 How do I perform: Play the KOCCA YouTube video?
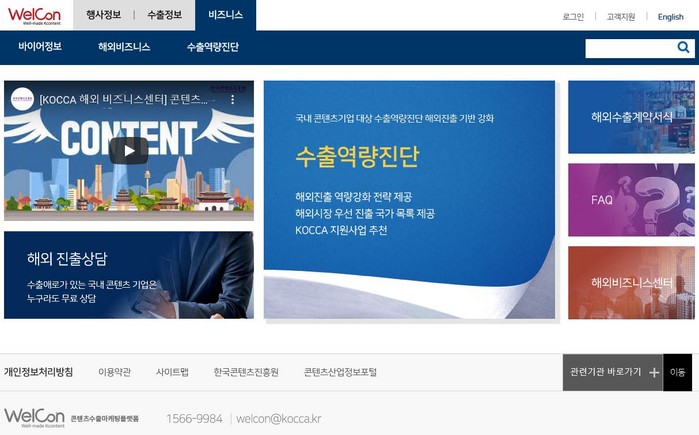[x=129, y=151]
